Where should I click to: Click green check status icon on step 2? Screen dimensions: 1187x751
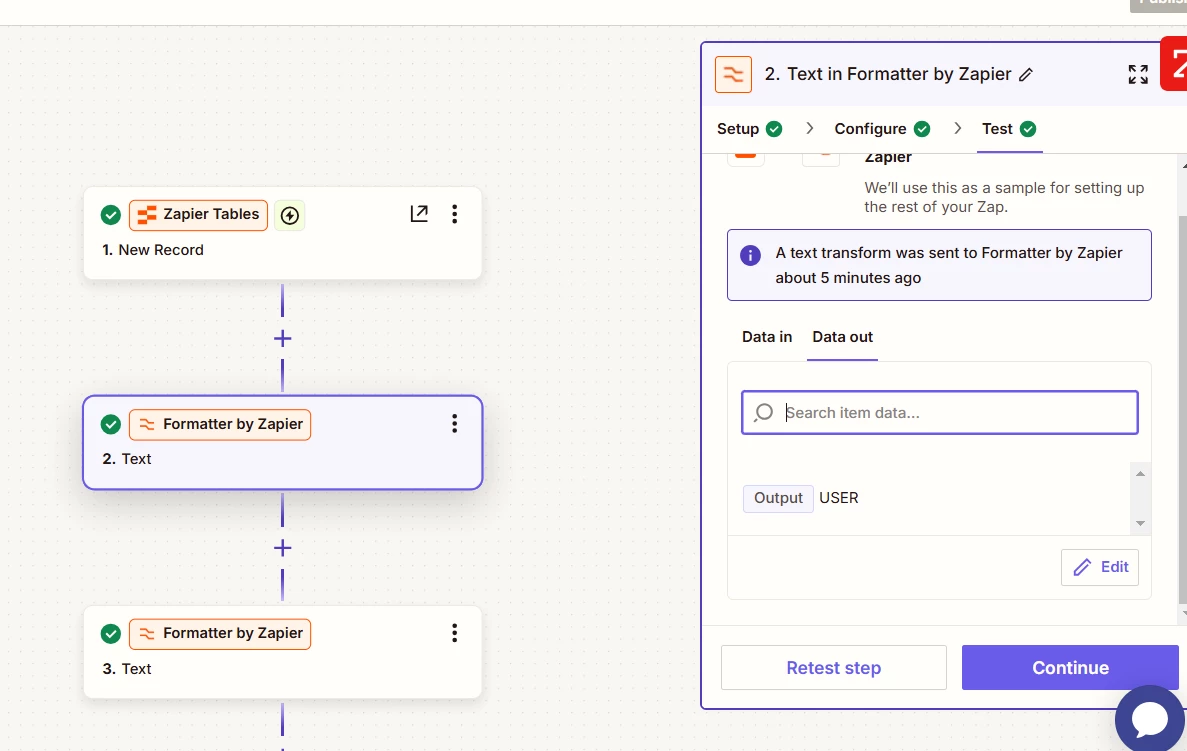(111, 425)
